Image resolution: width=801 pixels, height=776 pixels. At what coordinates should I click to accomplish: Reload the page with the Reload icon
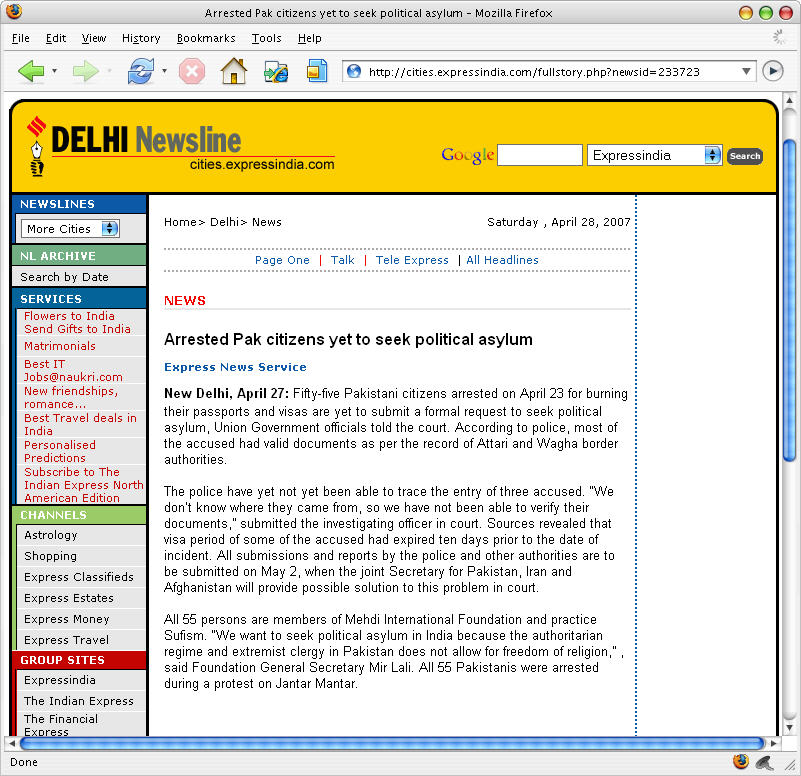(x=140, y=71)
